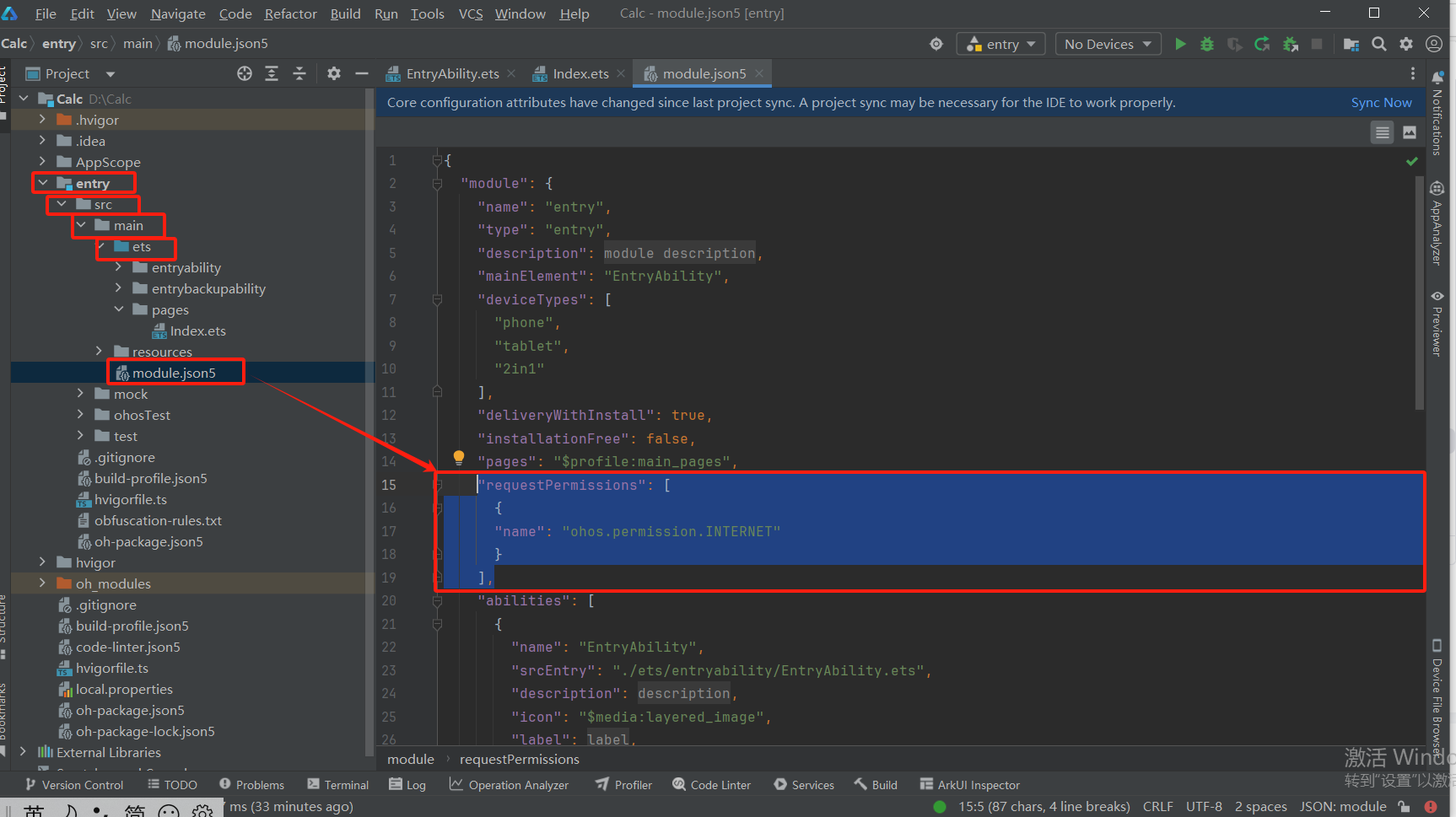The width and height of the screenshot is (1456, 817).
Task: Click the search magnifier in the toolbar
Action: click(1379, 44)
